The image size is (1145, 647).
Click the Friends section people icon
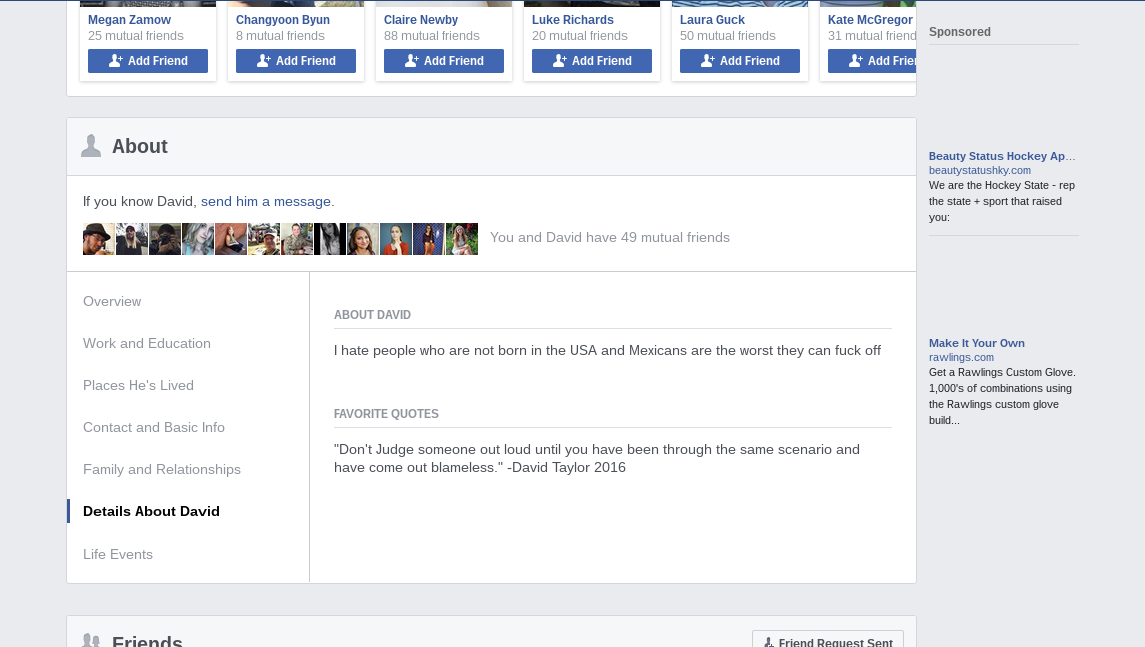[91, 640]
